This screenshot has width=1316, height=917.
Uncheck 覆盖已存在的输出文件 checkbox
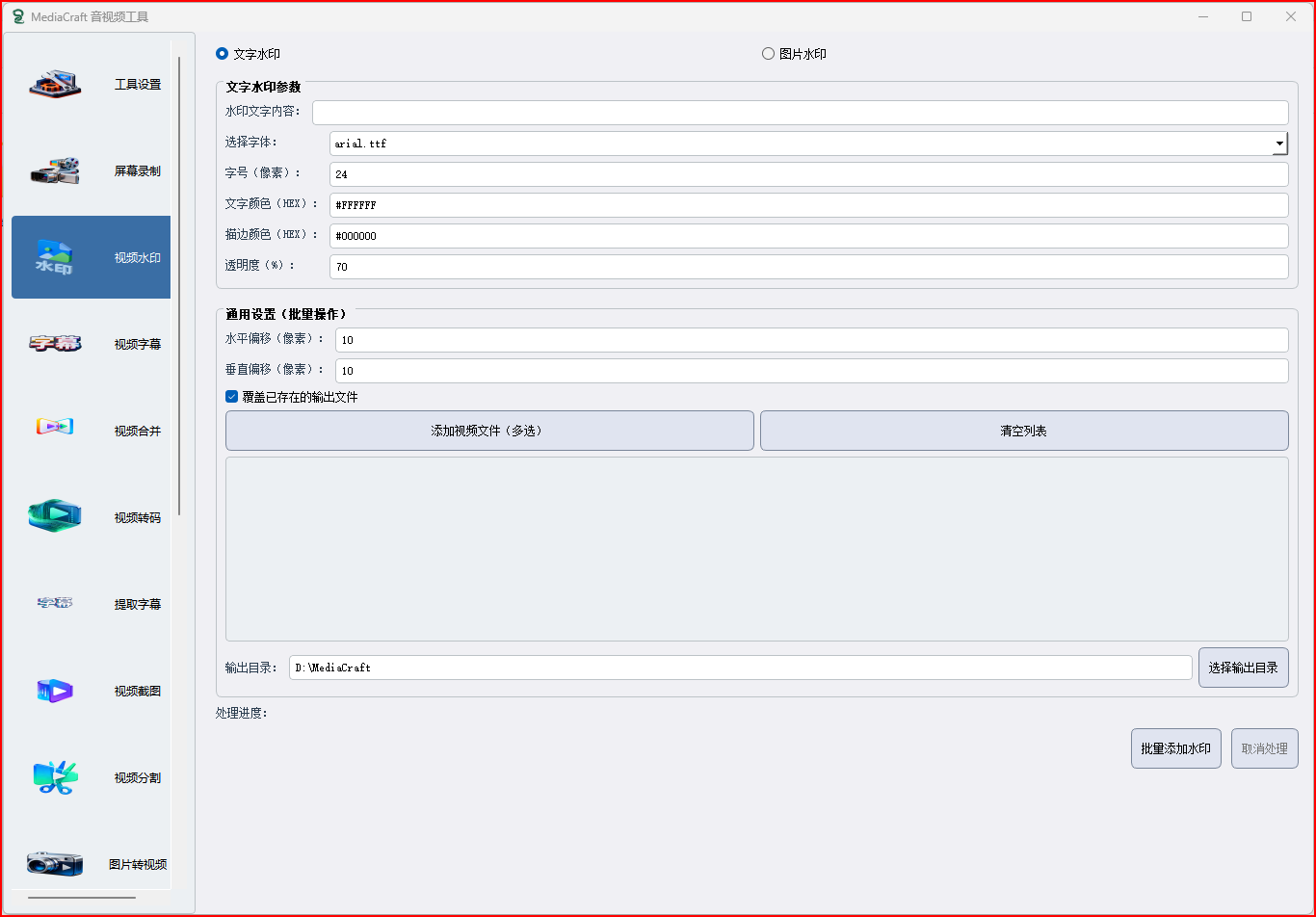pos(232,397)
